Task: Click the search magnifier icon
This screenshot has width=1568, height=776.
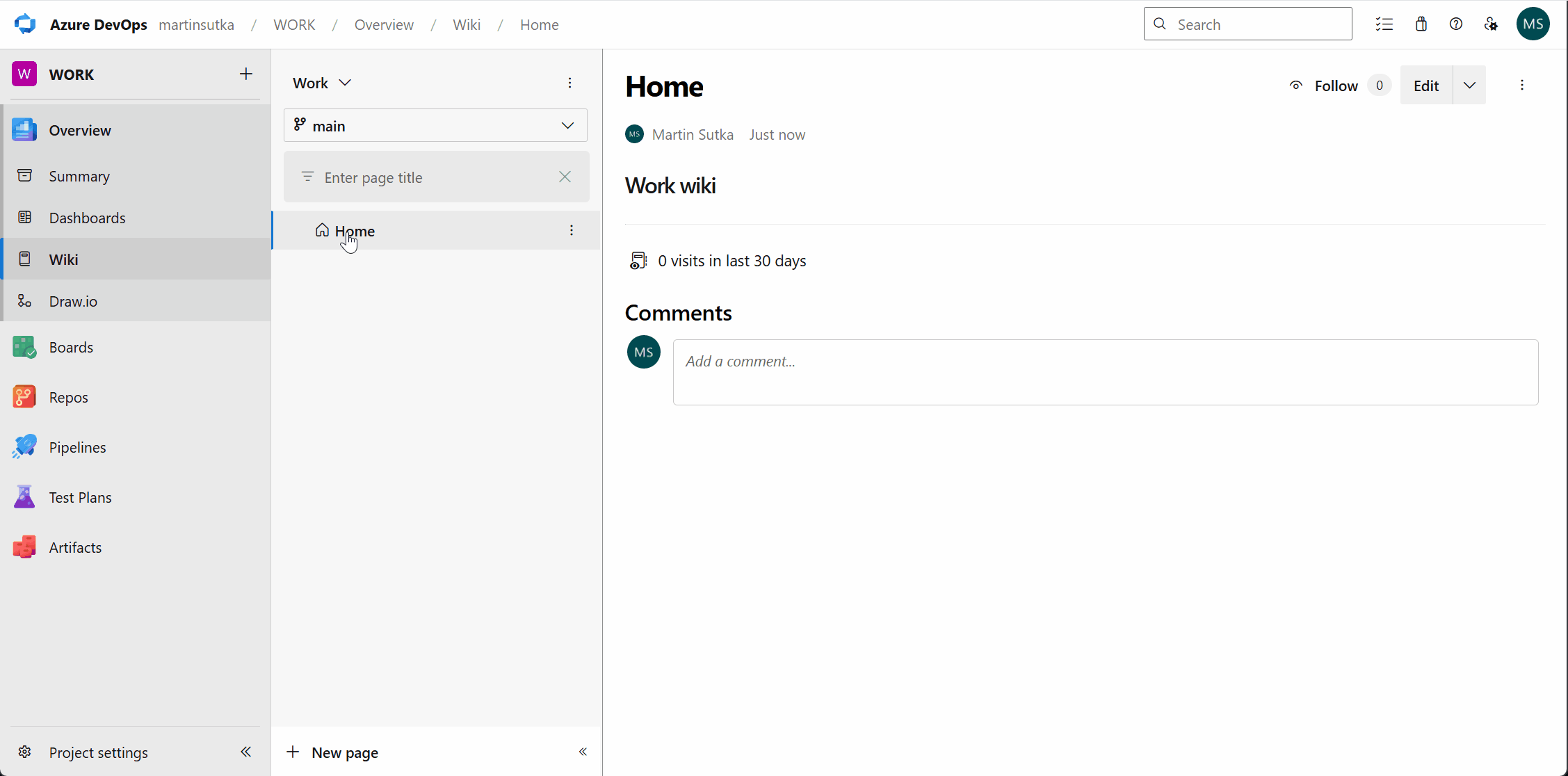Action: click(x=1160, y=24)
